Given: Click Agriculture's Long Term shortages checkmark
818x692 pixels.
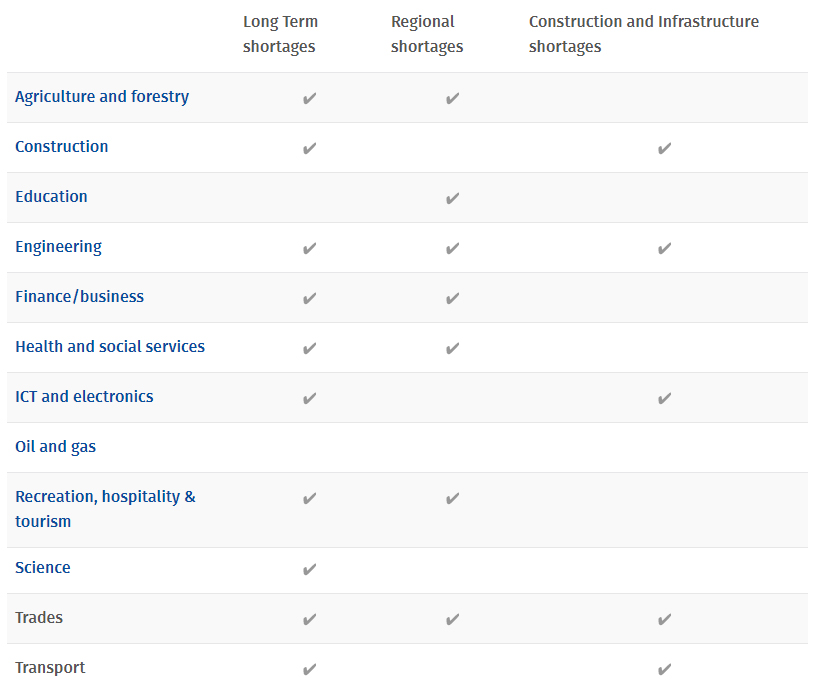Looking at the screenshot, I should click(309, 98).
